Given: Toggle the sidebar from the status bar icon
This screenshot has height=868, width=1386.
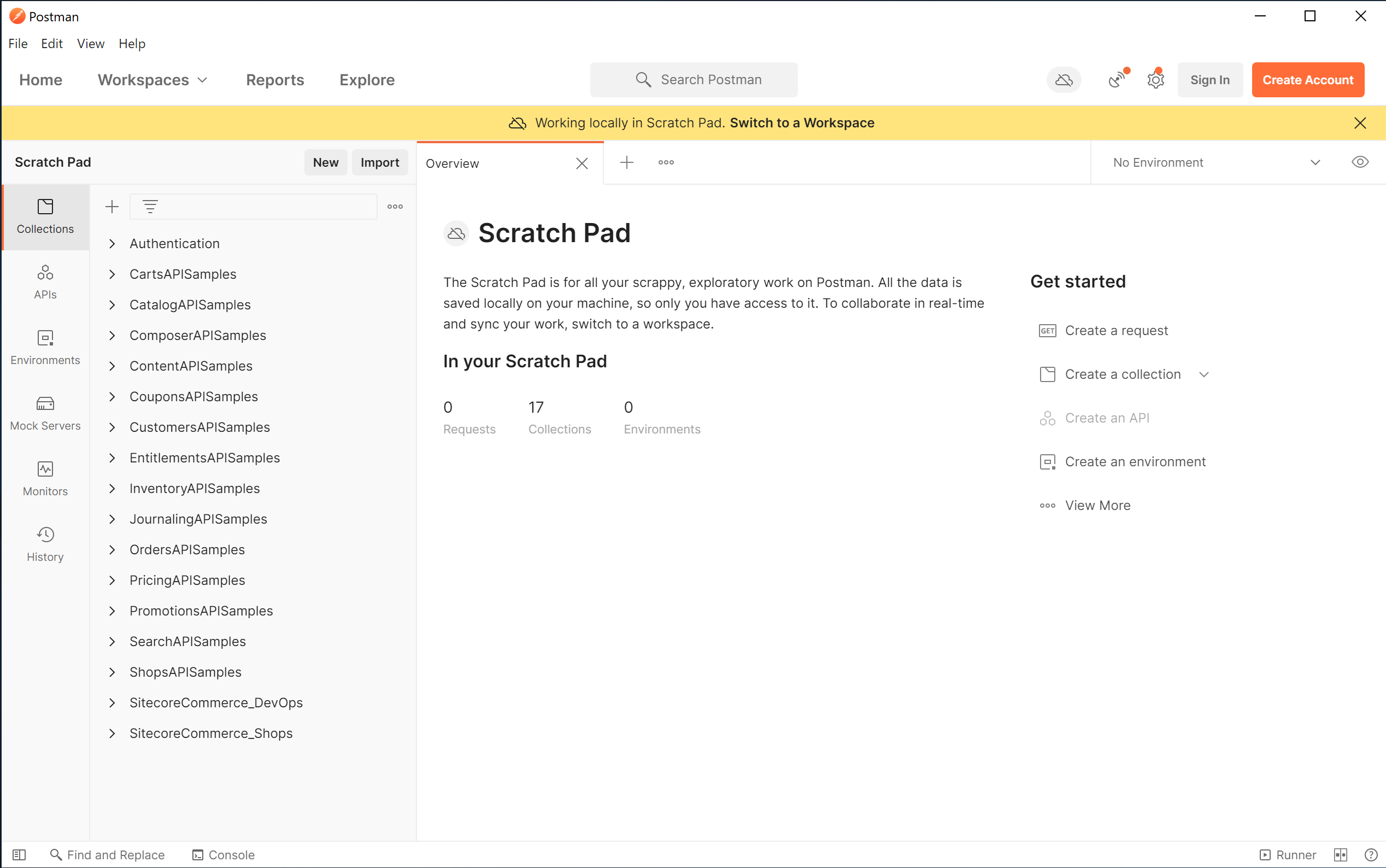Looking at the screenshot, I should coord(19,855).
